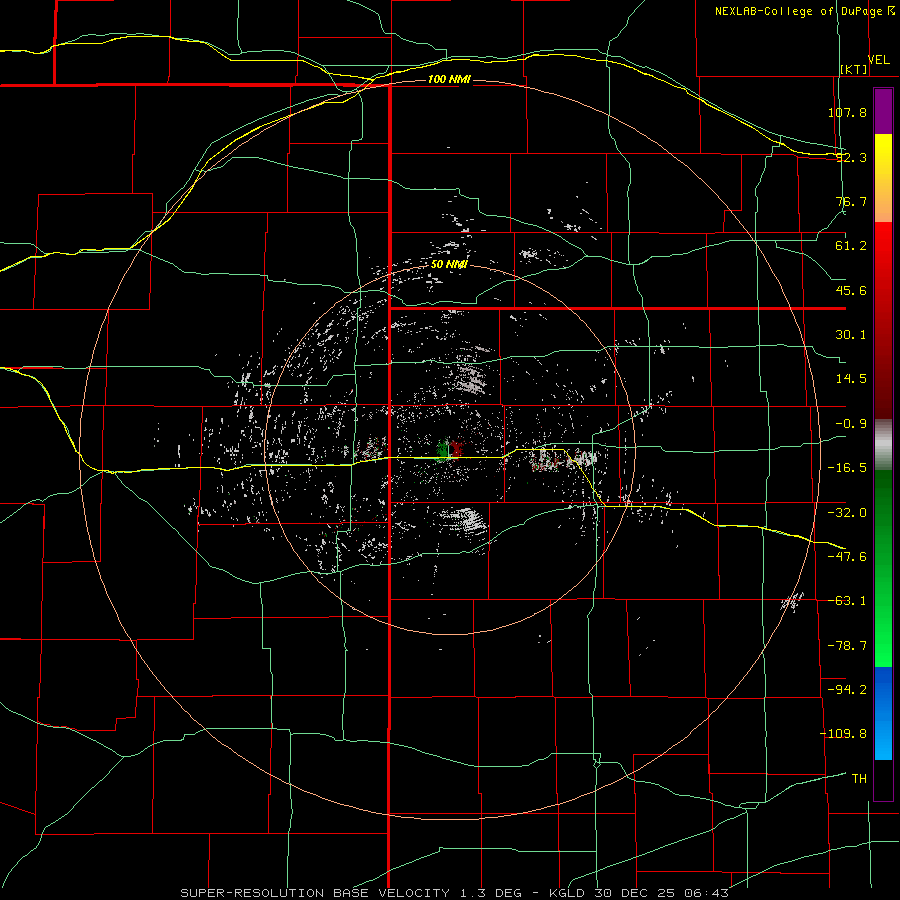This screenshot has height=900, width=900.
Task: Select the 107.8 velocity scale value
Action: [847, 112]
